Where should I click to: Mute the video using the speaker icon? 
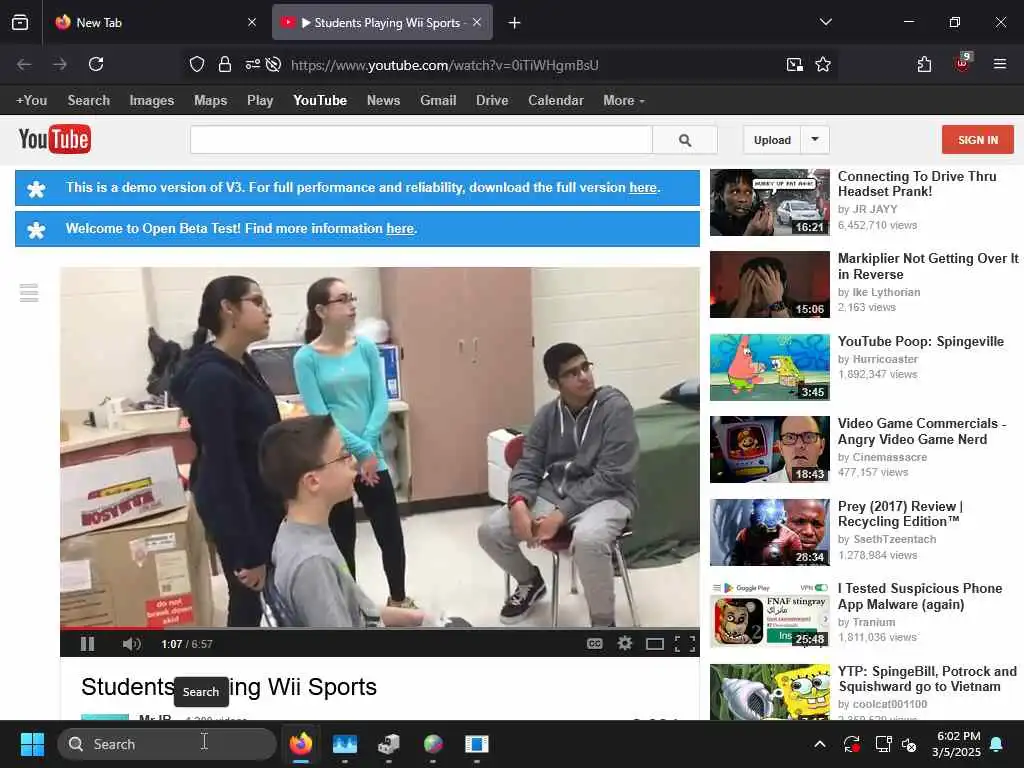tap(131, 644)
